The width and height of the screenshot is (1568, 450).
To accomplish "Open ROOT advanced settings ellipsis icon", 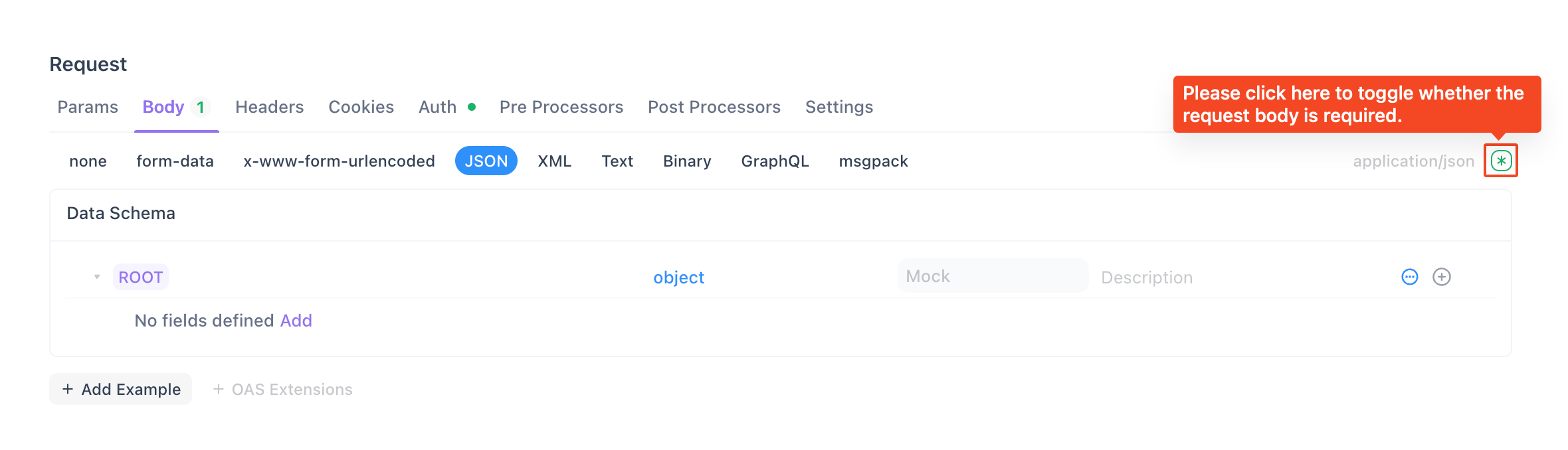I will (x=1409, y=277).
